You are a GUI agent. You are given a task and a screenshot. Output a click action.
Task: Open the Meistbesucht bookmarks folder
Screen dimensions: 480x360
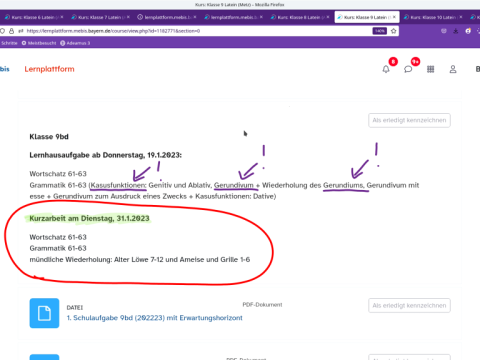click(x=39, y=43)
